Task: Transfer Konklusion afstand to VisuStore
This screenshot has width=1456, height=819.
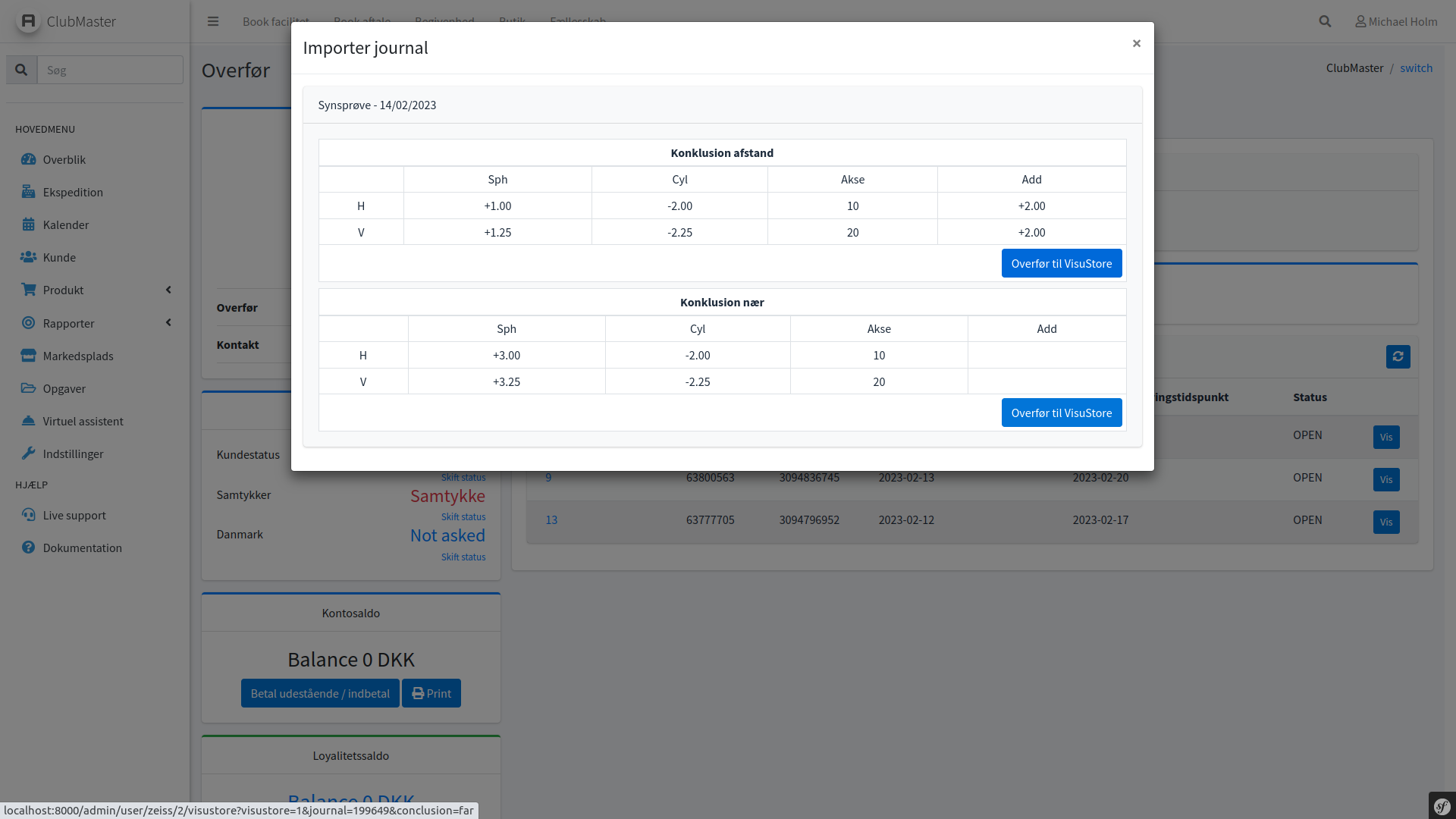Action: tap(1061, 263)
